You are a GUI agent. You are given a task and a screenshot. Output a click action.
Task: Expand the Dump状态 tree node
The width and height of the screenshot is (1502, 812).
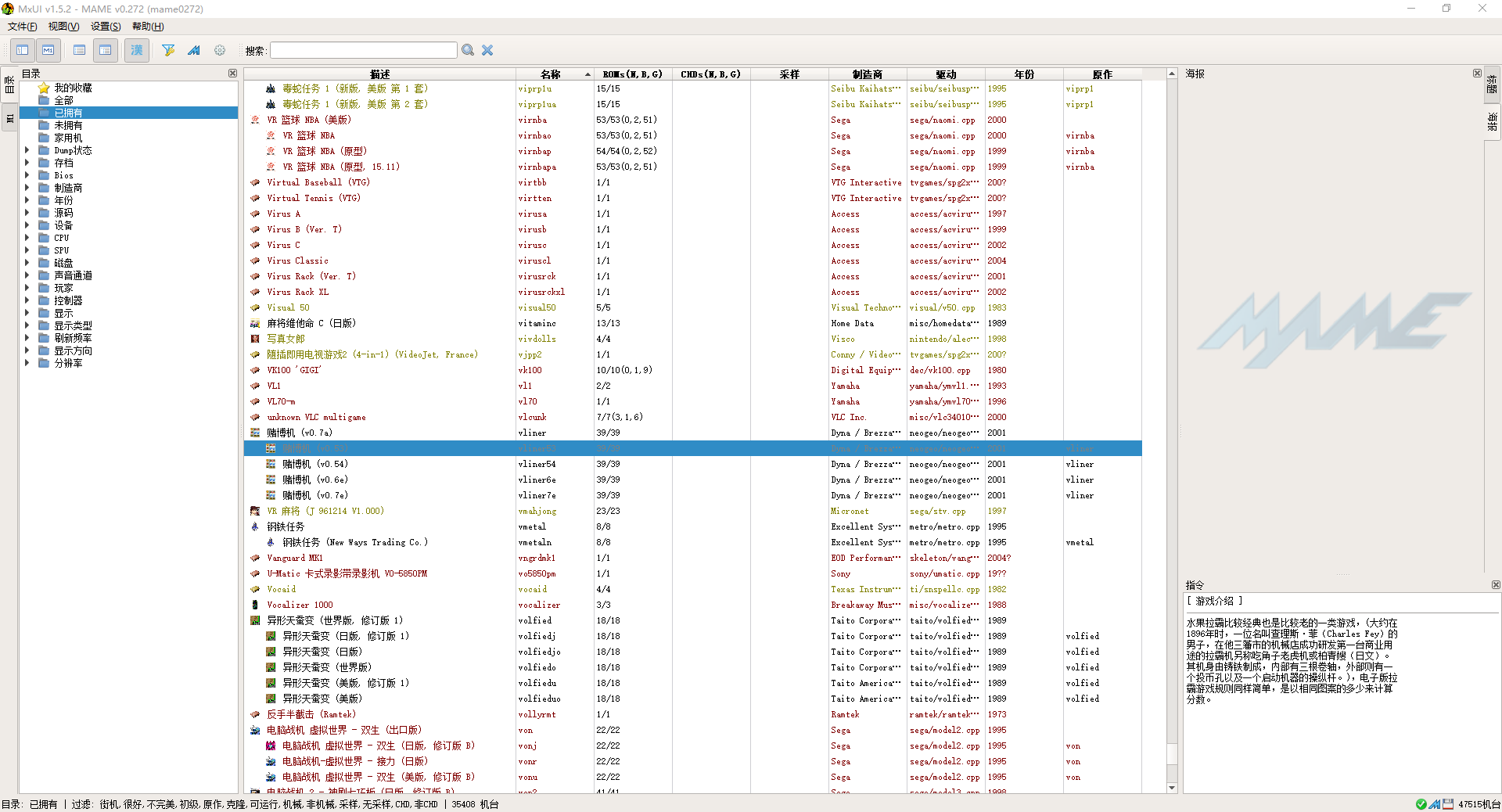click(27, 150)
